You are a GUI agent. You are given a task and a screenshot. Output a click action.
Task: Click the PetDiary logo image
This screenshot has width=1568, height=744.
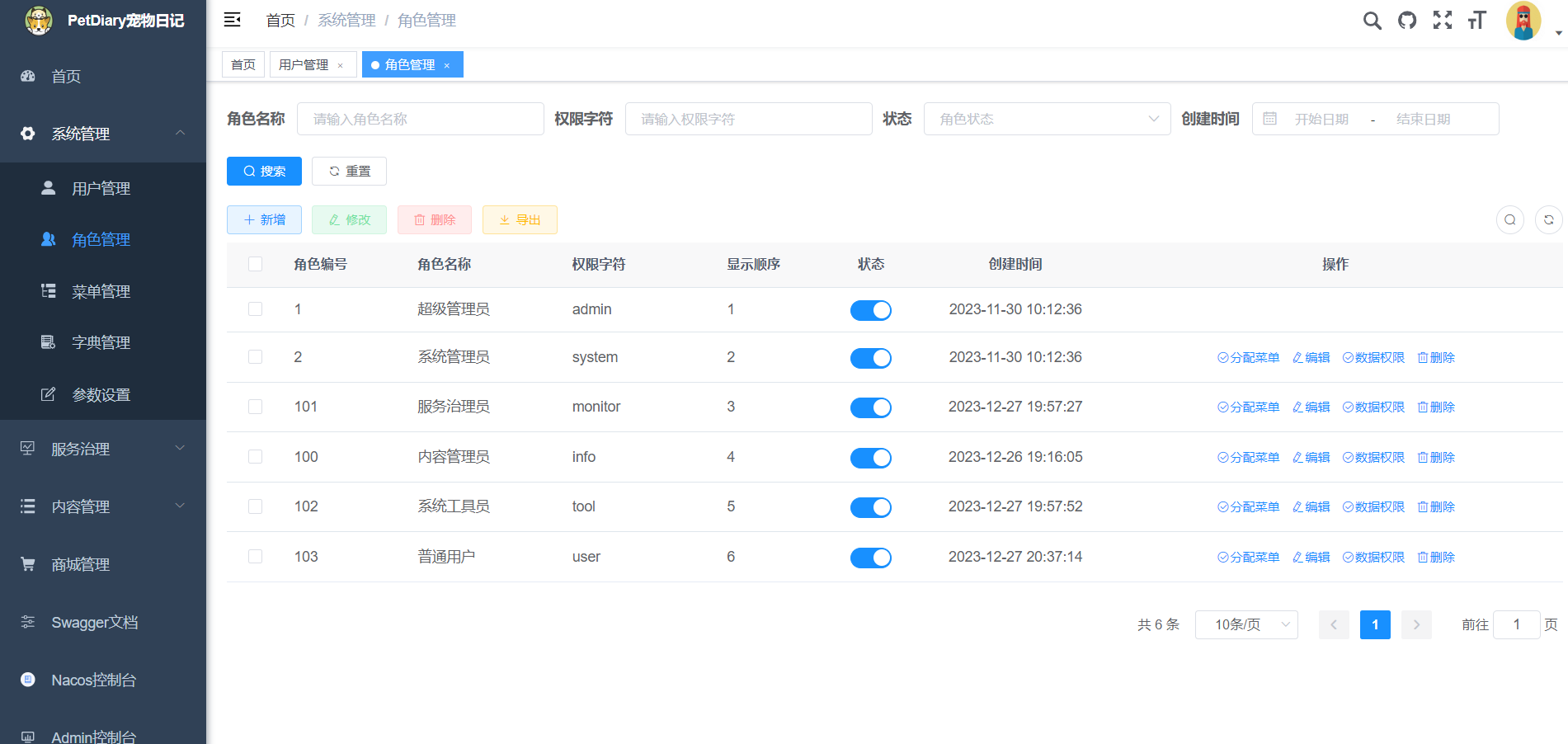[x=38, y=21]
